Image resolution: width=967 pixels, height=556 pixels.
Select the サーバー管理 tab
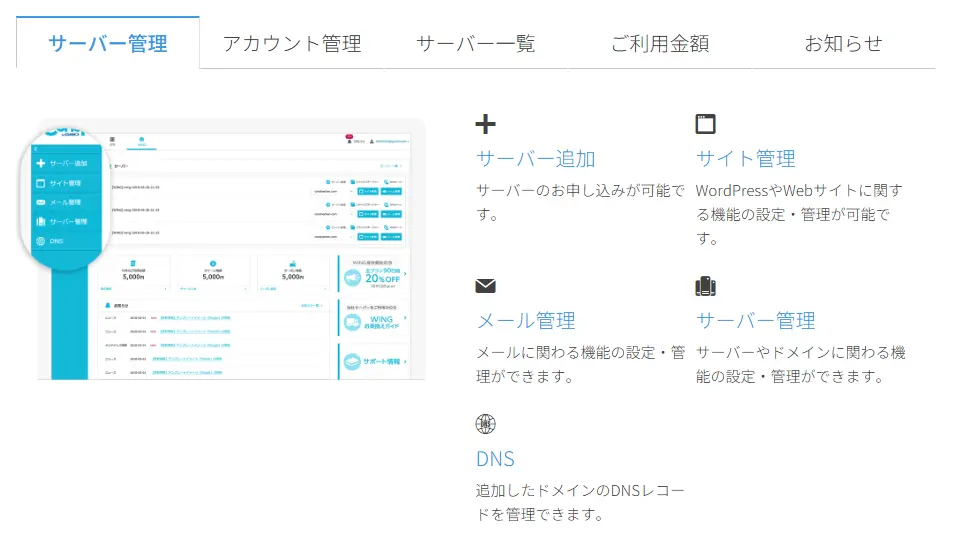108,43
